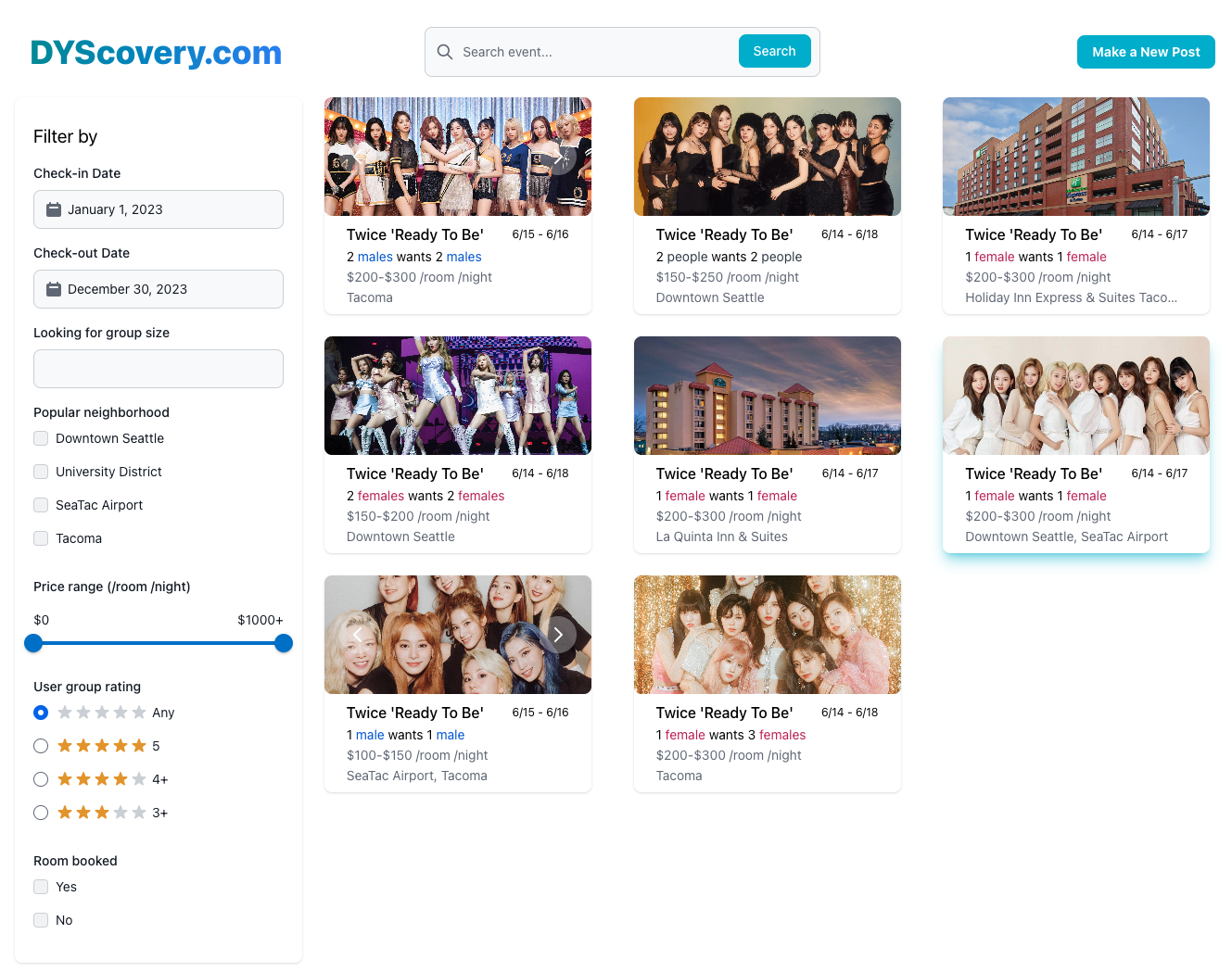Screen dimensions: 1232x972
Task: Choose the 4+ star rating radio
Action: (x=41, y=779)
